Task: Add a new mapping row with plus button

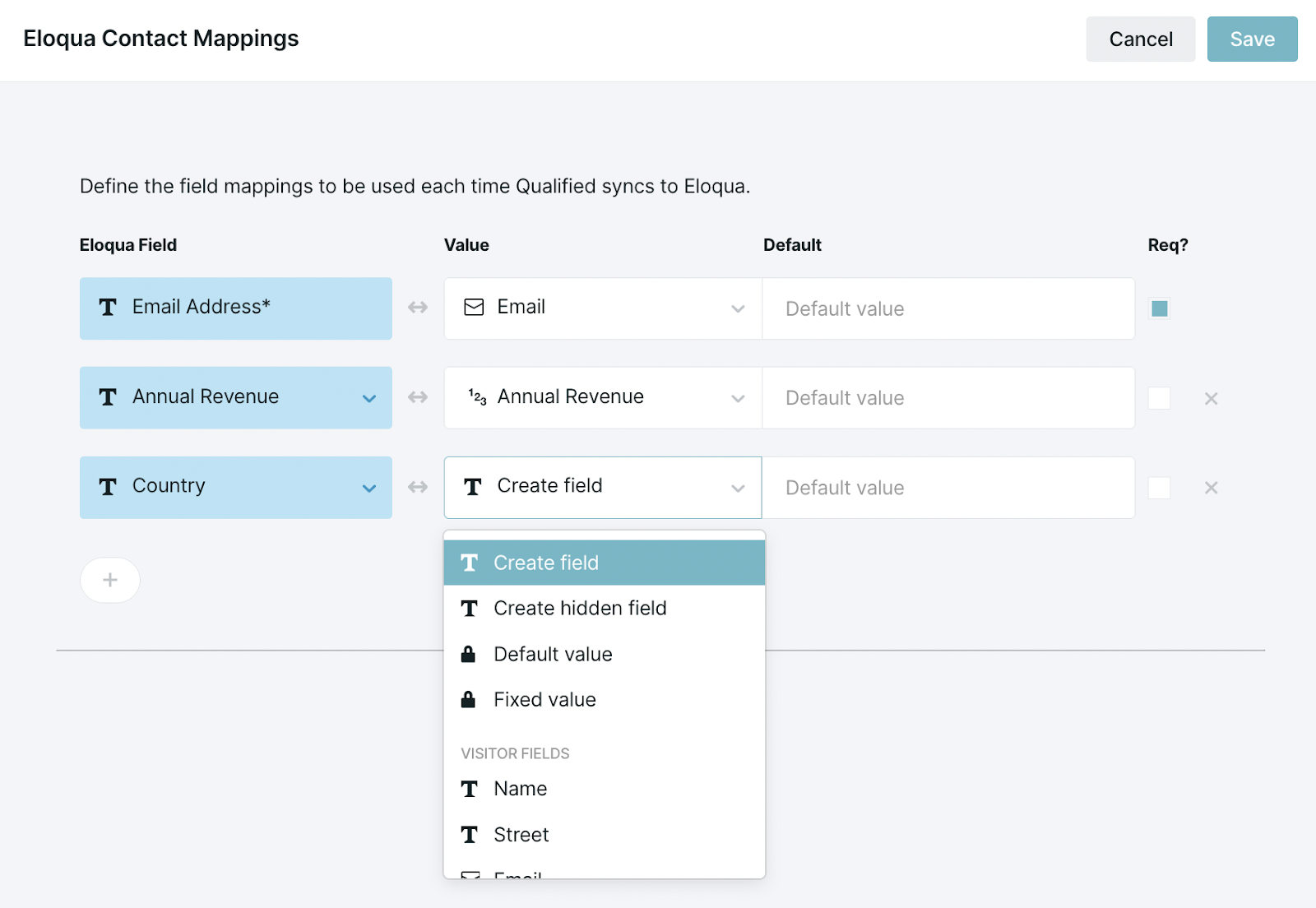Action: pyautogui.click(x=110, y=580)
